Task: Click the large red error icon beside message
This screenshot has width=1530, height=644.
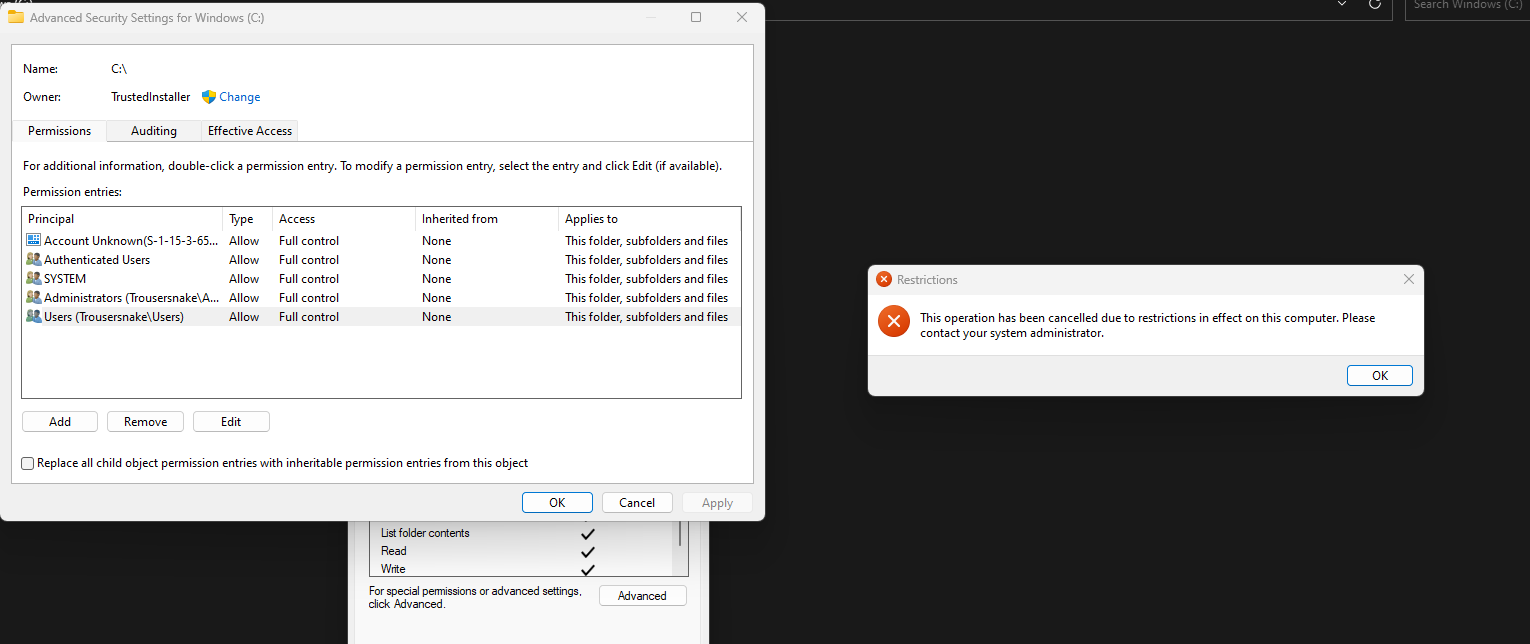Action: coord(894,322)
